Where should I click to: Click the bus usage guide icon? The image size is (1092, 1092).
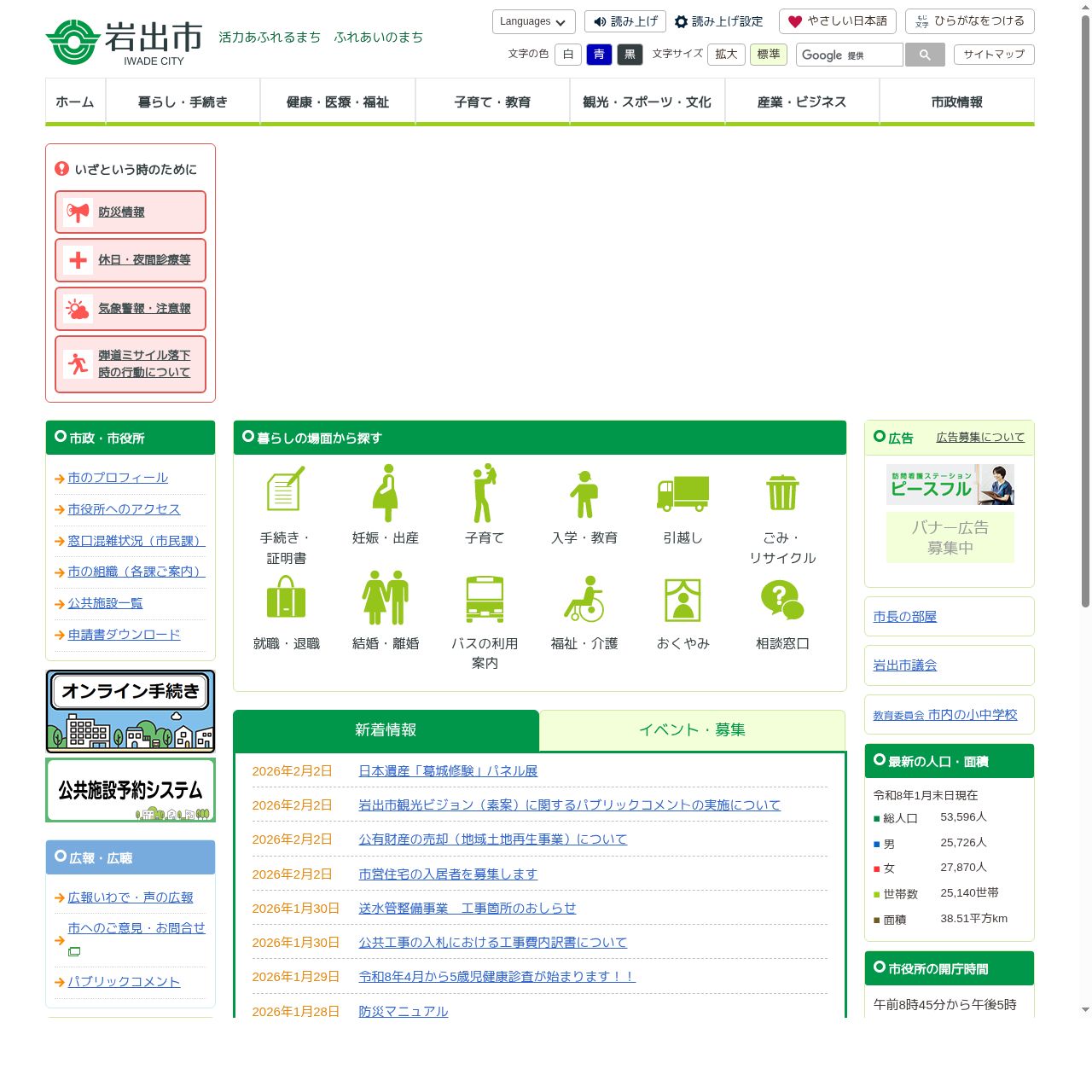(x=484, y=599)
